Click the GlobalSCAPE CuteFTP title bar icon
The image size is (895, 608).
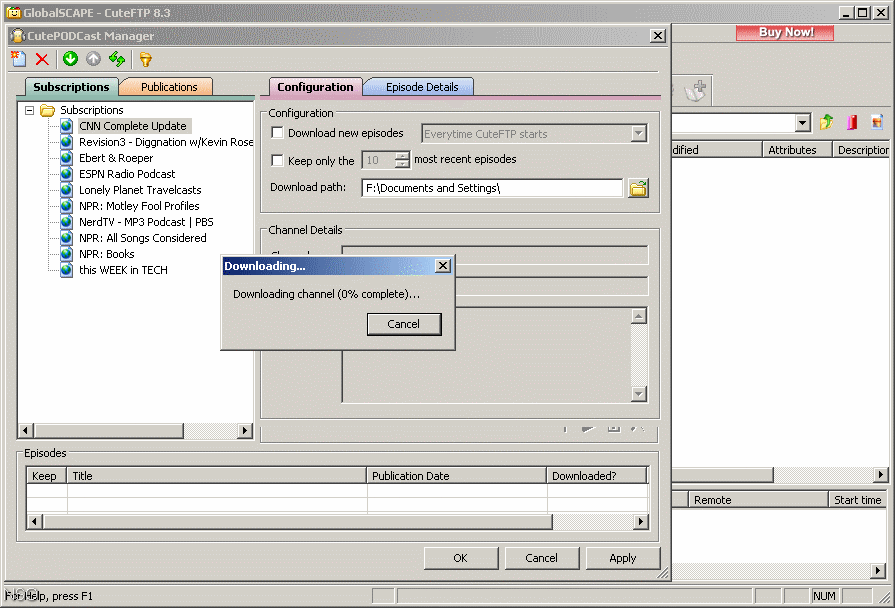[x=14, y=12]
